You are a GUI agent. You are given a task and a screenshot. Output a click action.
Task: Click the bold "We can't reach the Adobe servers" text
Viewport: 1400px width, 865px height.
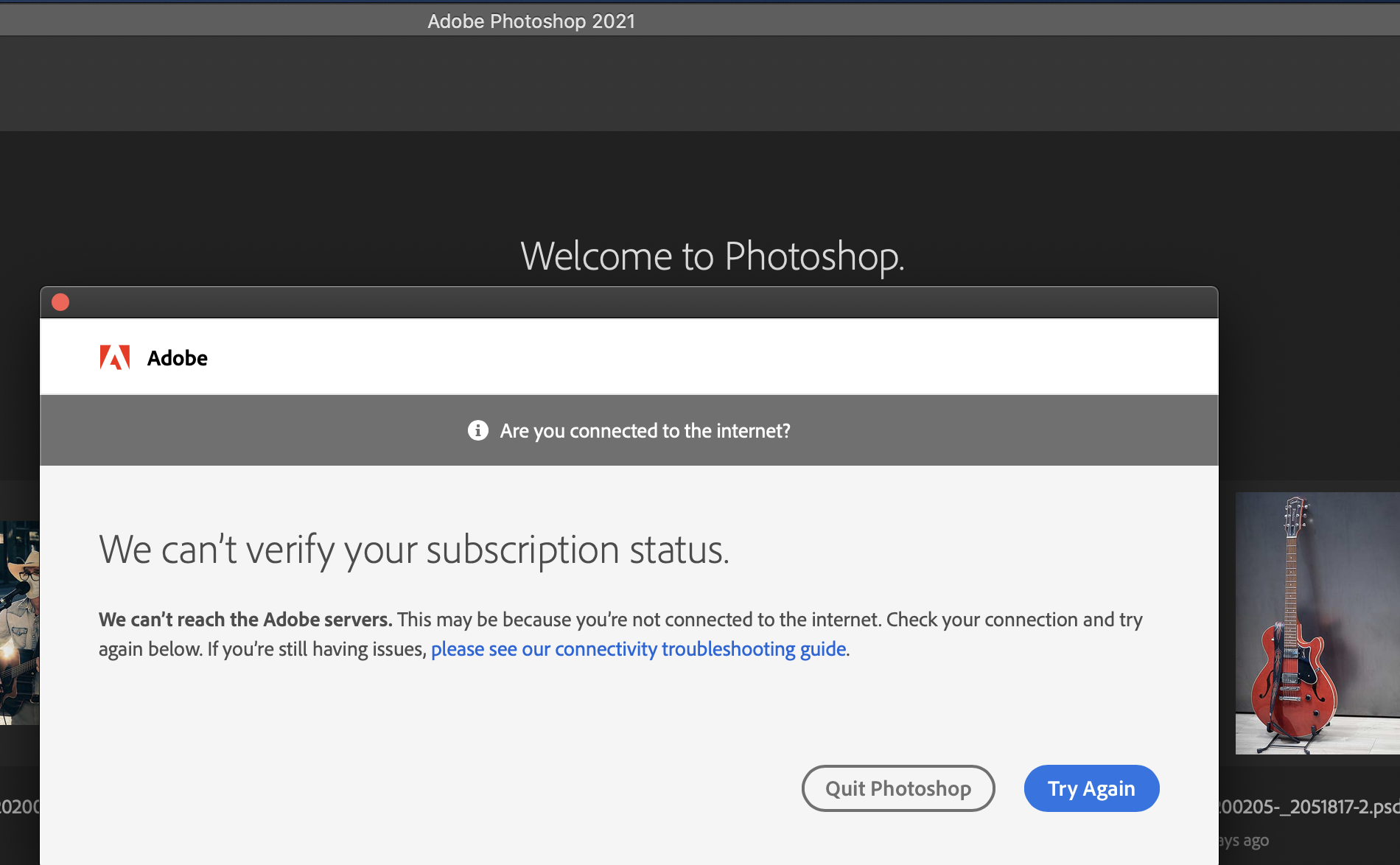[245, 620]
